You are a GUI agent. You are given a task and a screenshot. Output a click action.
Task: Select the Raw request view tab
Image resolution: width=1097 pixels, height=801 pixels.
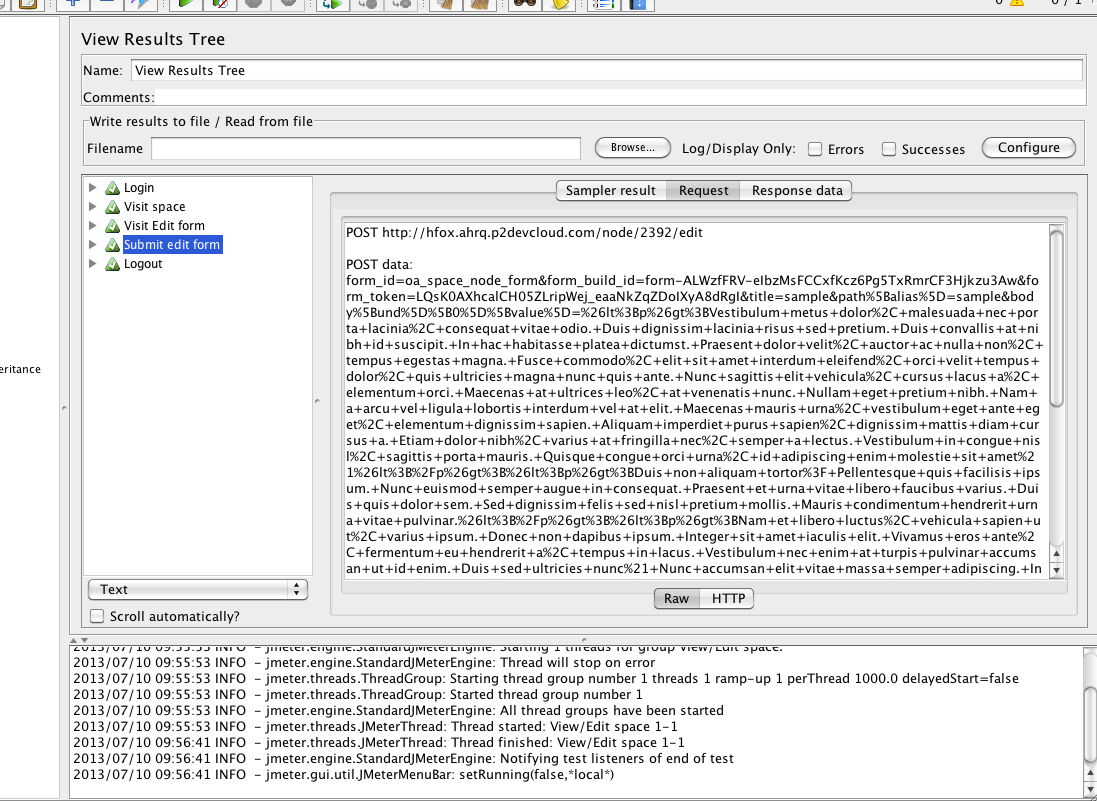(677, 599)
